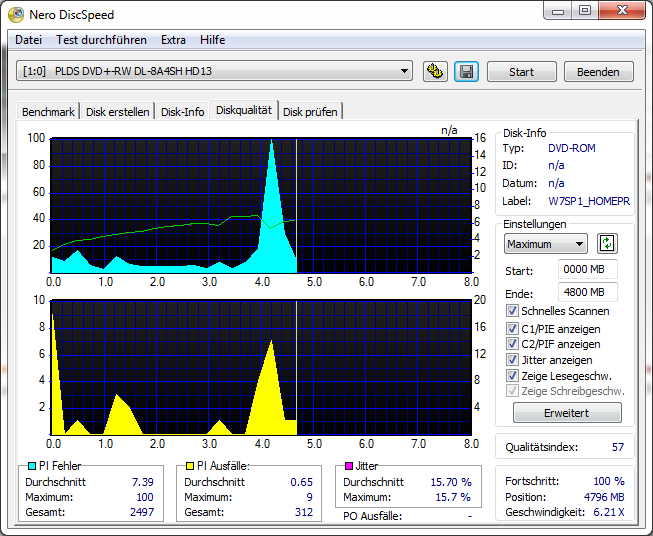Maximize the Nero DiscSpeed window
653x536 pixels.
(585, 11)
